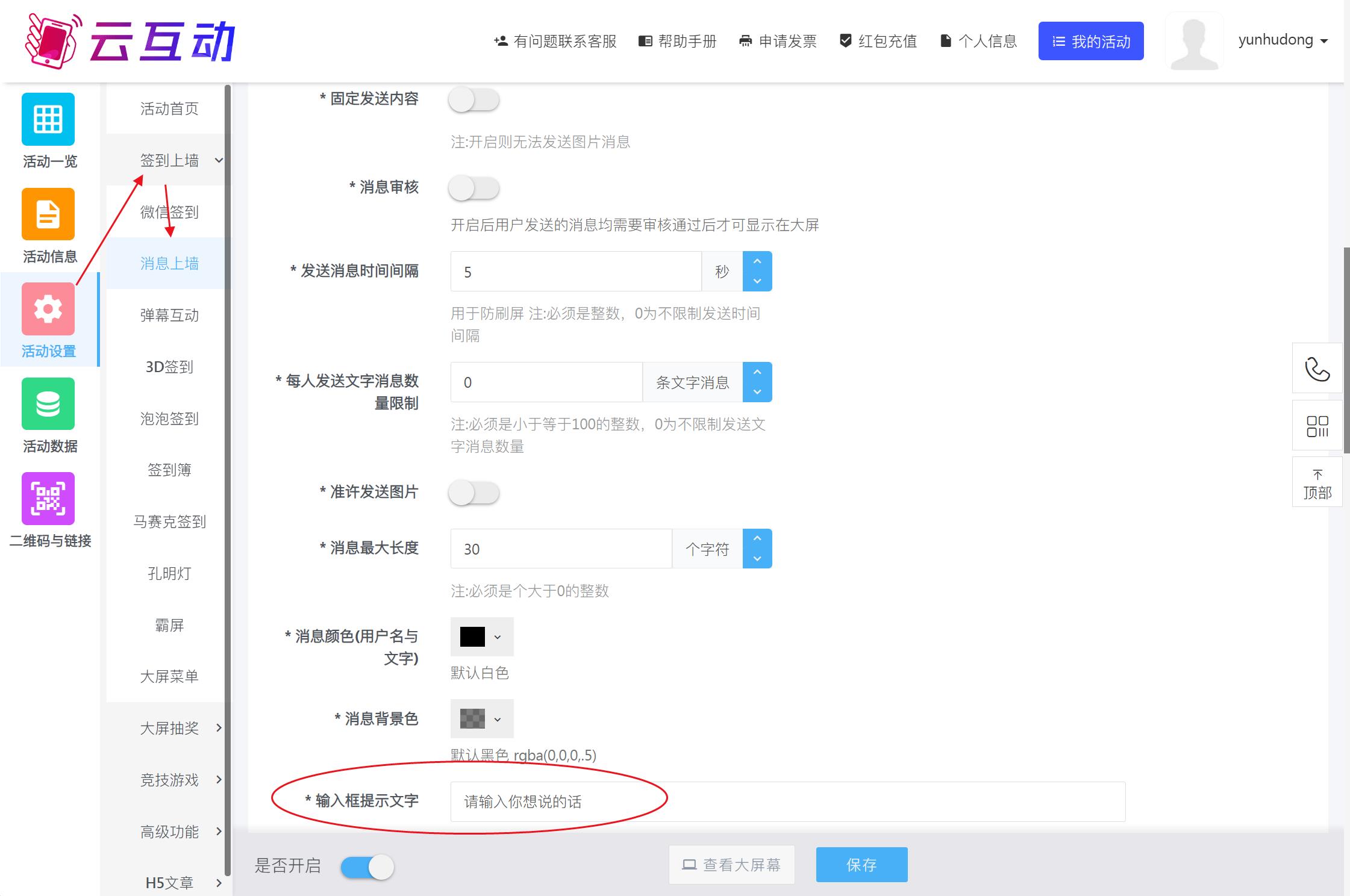Toggle the 固定发送内容 switch

click(473, 100)
